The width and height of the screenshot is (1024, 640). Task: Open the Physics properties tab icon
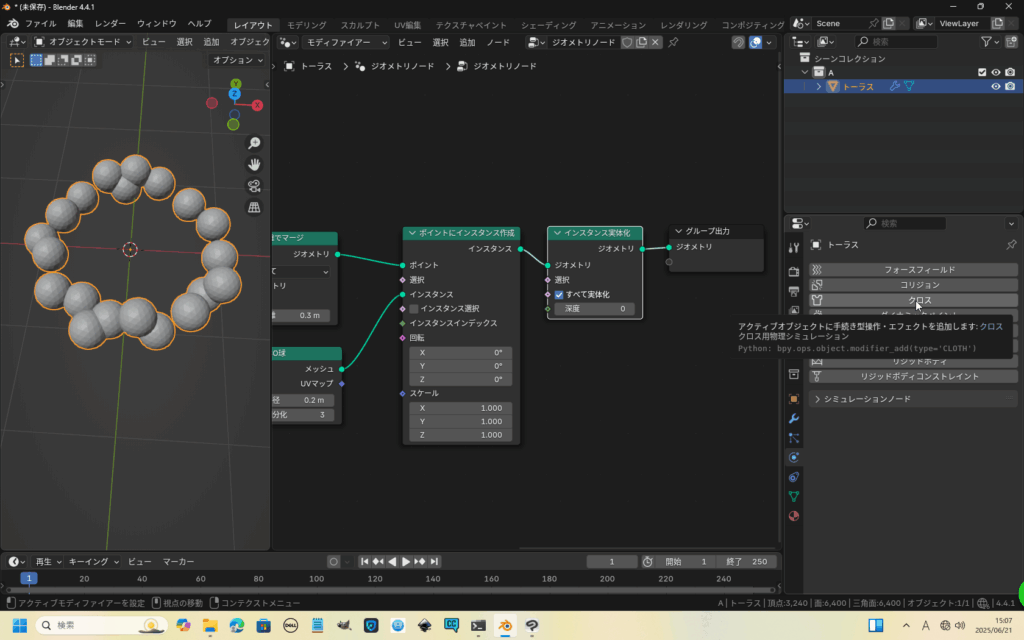[793, 458]
